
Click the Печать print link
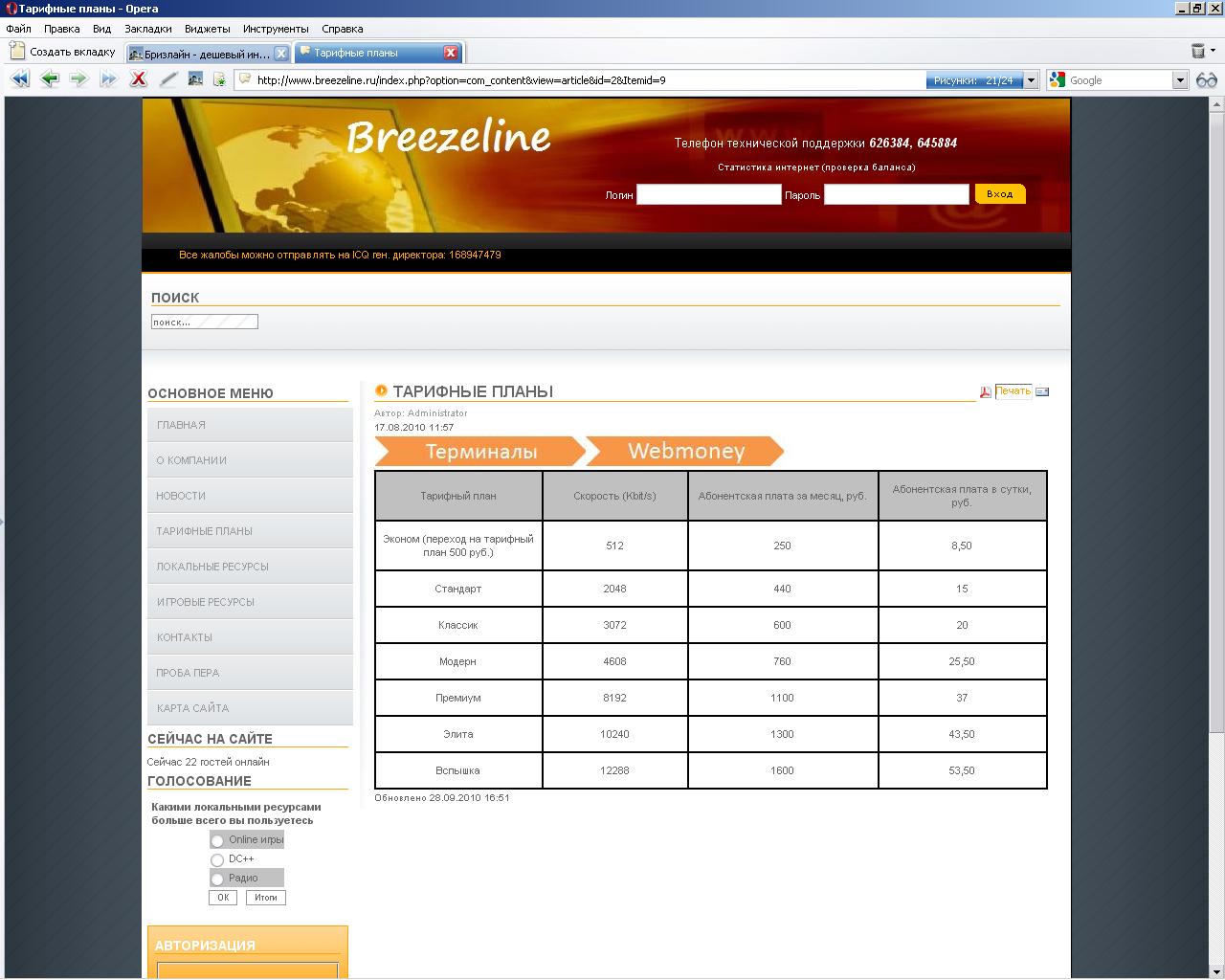1013,390
